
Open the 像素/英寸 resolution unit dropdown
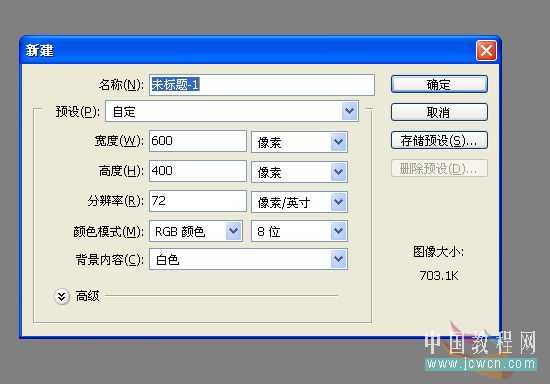(x=299, y=202)
